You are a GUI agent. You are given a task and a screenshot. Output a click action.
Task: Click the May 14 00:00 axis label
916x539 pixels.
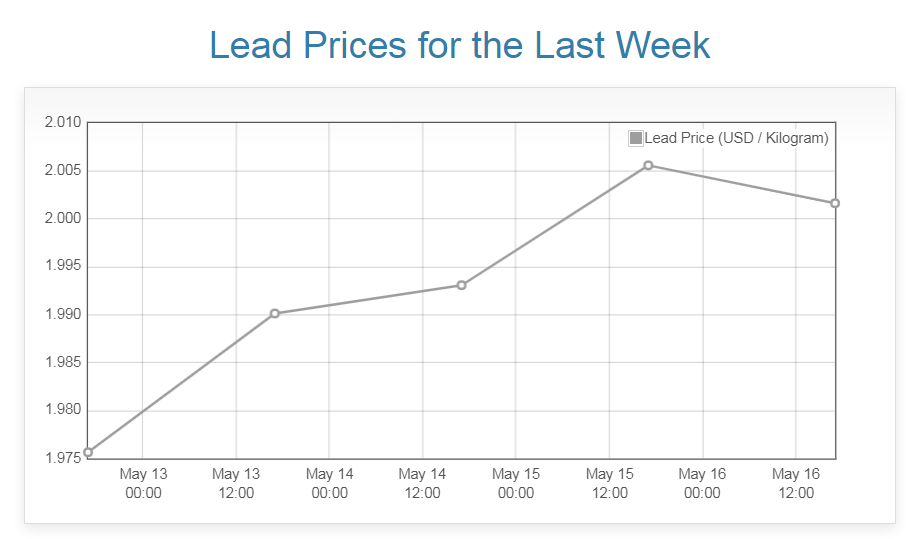pos(329,483)
